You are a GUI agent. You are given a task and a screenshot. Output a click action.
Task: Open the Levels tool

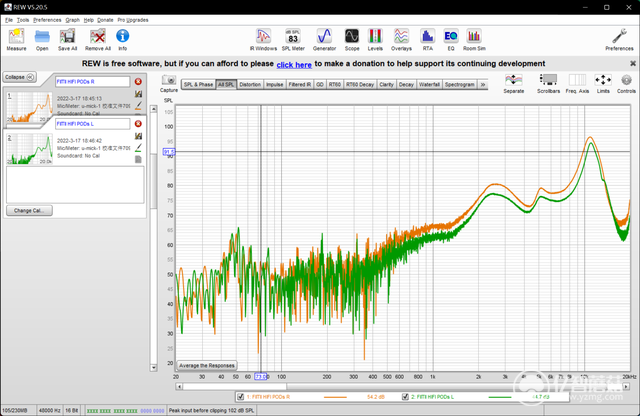[x=375, y=40]
